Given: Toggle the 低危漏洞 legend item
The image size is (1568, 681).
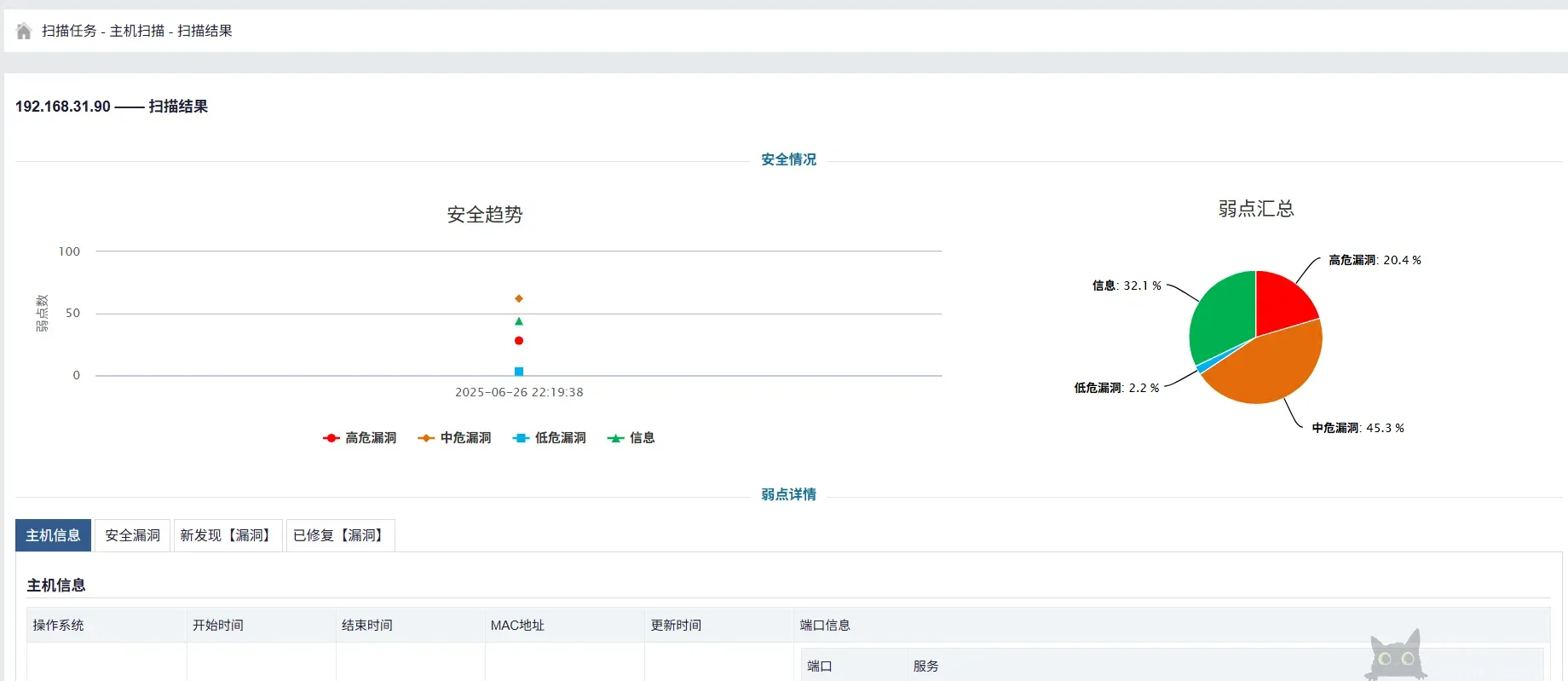Looking at the screenshot, I should tap(549, 438).
